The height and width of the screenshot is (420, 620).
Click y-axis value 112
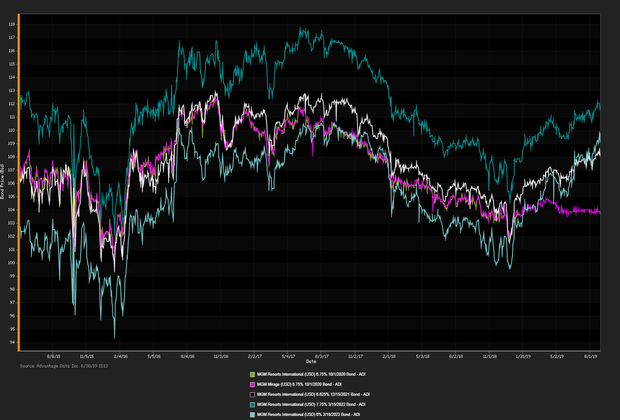tap(11, 104)
